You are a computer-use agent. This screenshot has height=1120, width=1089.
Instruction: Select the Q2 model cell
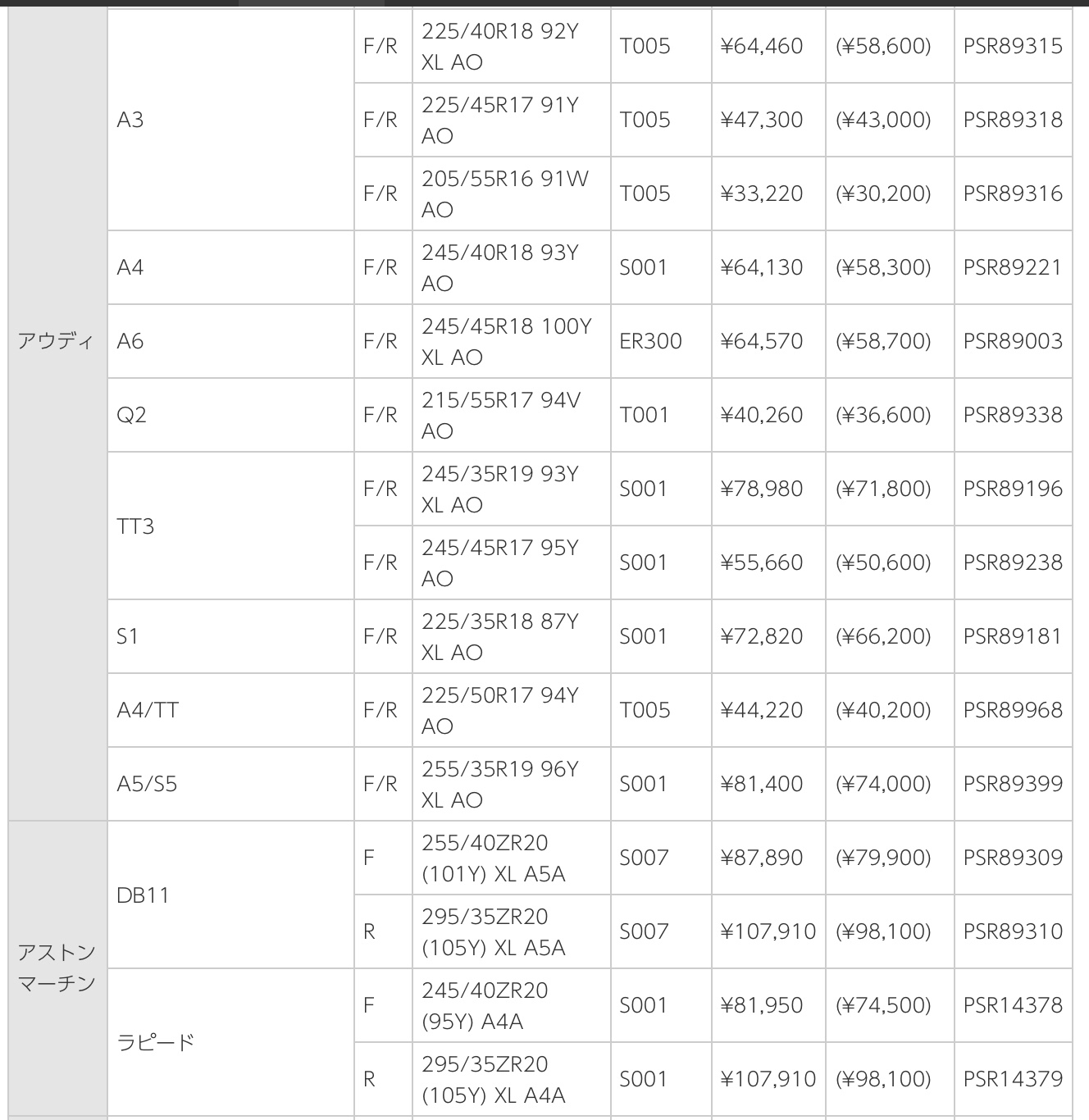point(132,415)
